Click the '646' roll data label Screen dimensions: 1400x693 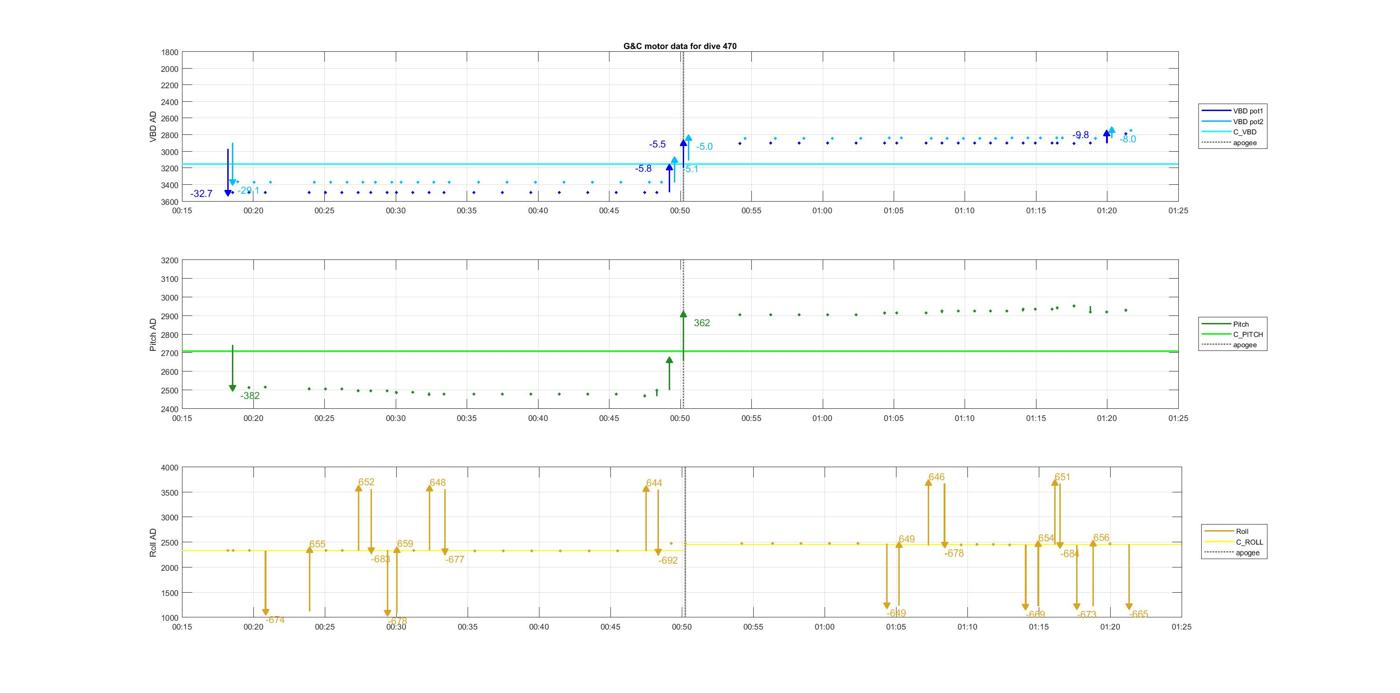(x=936, y=477)
